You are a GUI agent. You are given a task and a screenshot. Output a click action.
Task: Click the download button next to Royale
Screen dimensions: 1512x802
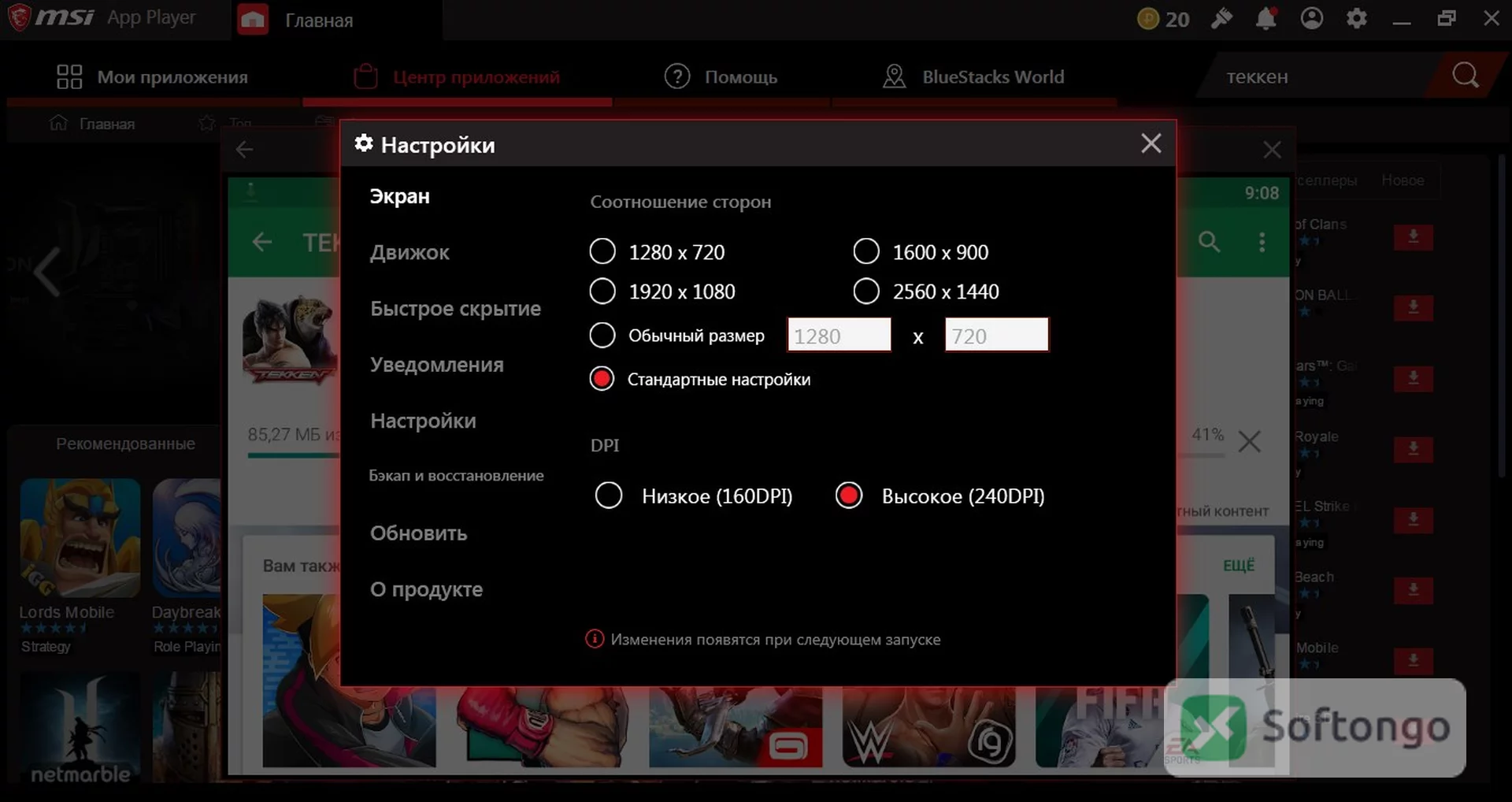pyautogui.click(x=1414, y=449)
